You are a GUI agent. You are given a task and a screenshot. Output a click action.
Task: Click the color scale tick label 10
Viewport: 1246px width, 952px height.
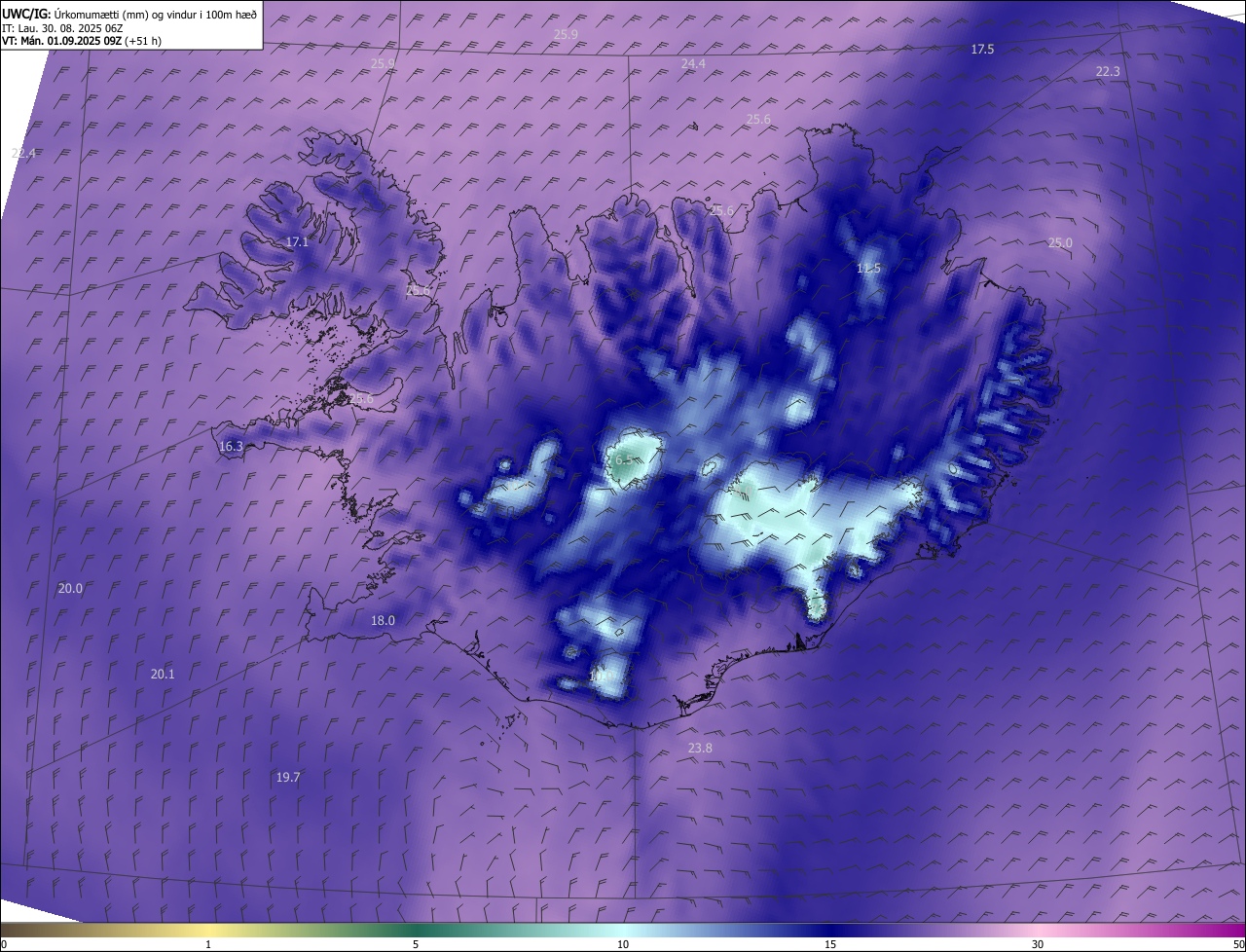click(623, 944)
